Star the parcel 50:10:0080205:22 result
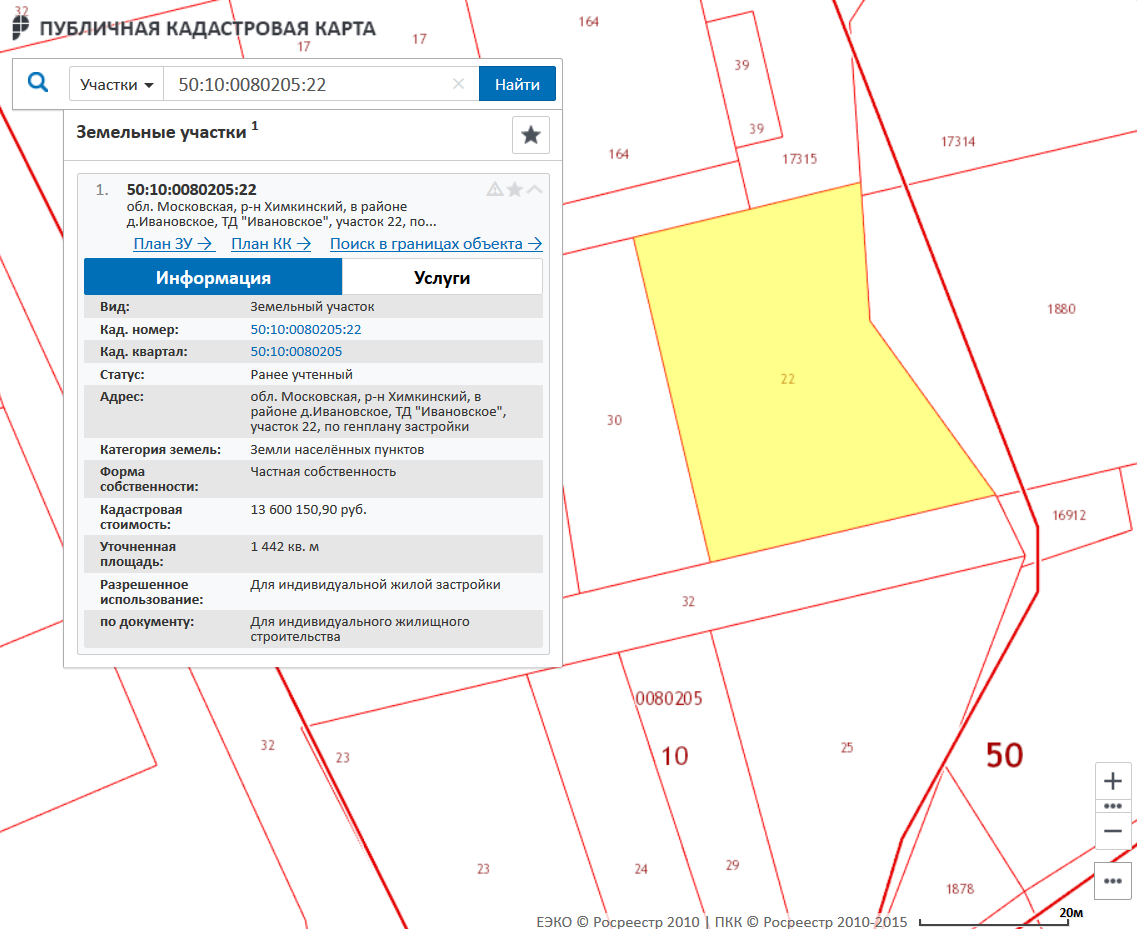 (514, 189)
